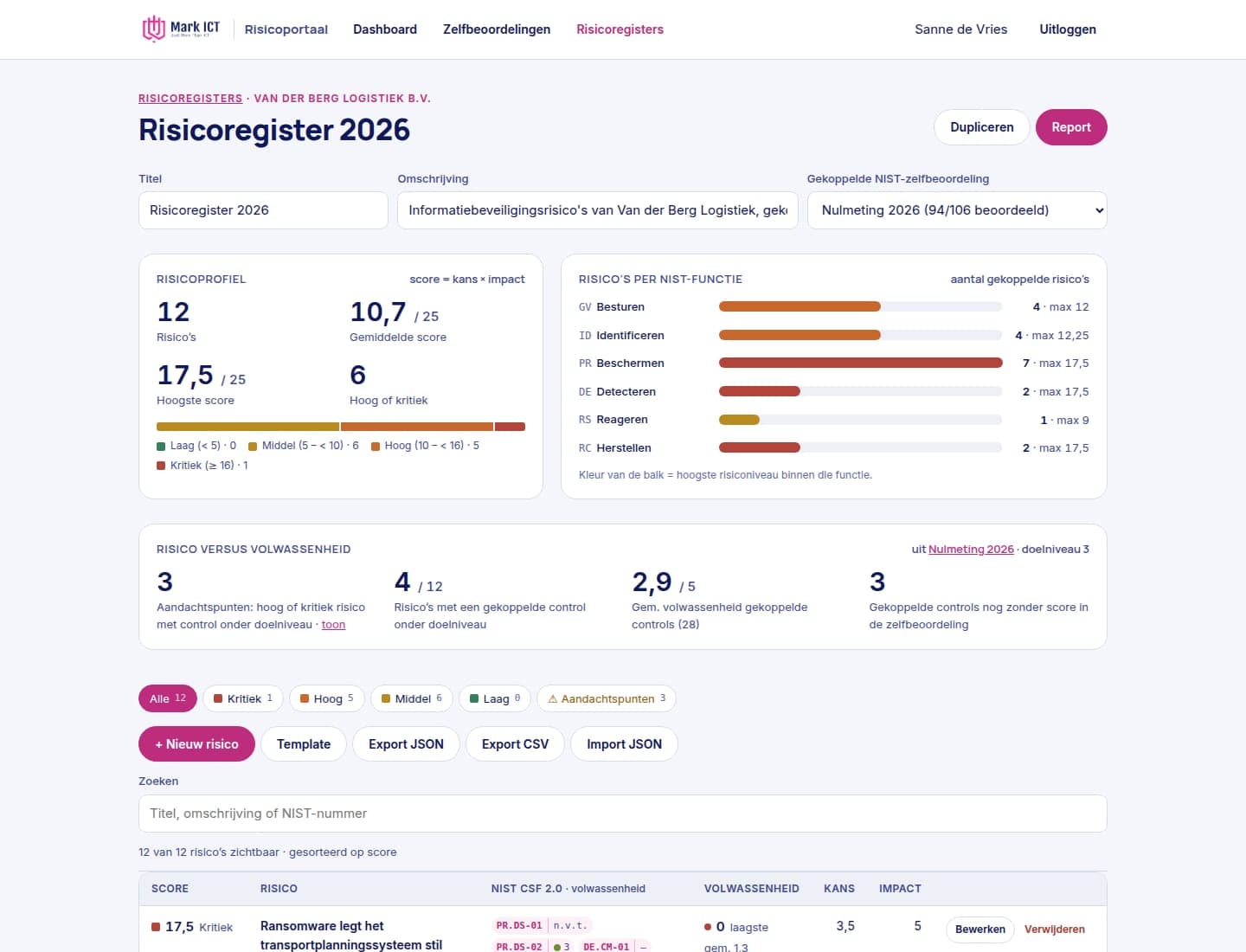
Task: Go to the Dashboard page
Action: pos(385,29)
